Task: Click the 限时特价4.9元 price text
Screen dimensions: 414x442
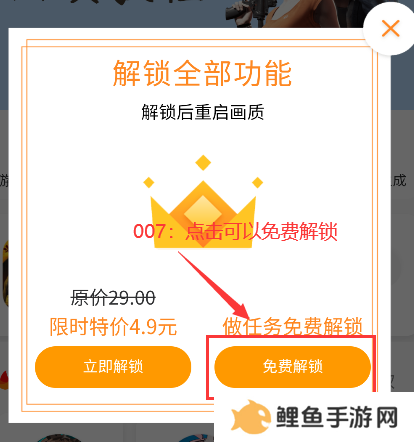Action: (113, 326)
